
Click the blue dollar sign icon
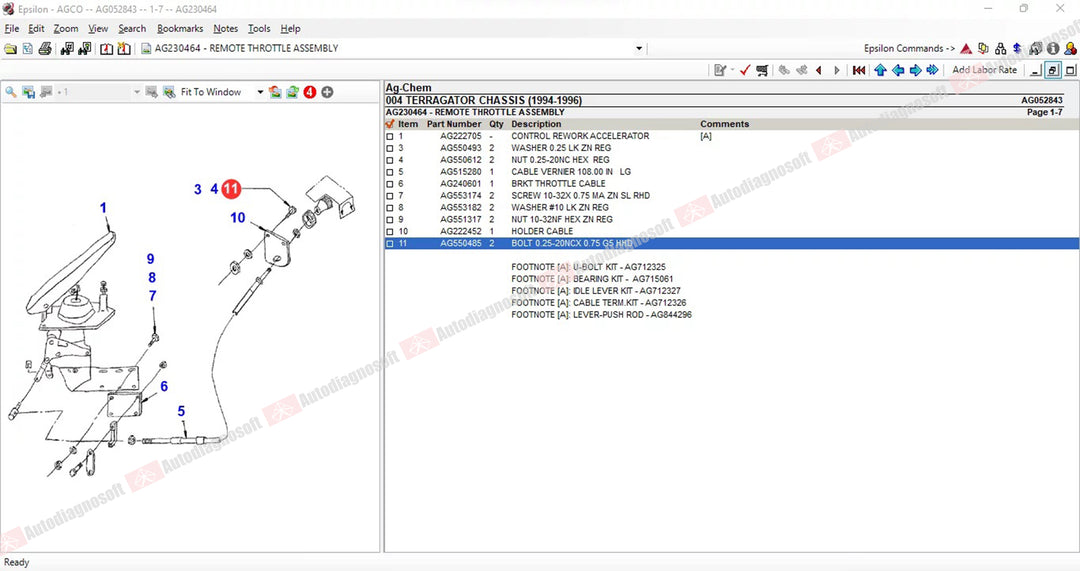point(1017,49)
